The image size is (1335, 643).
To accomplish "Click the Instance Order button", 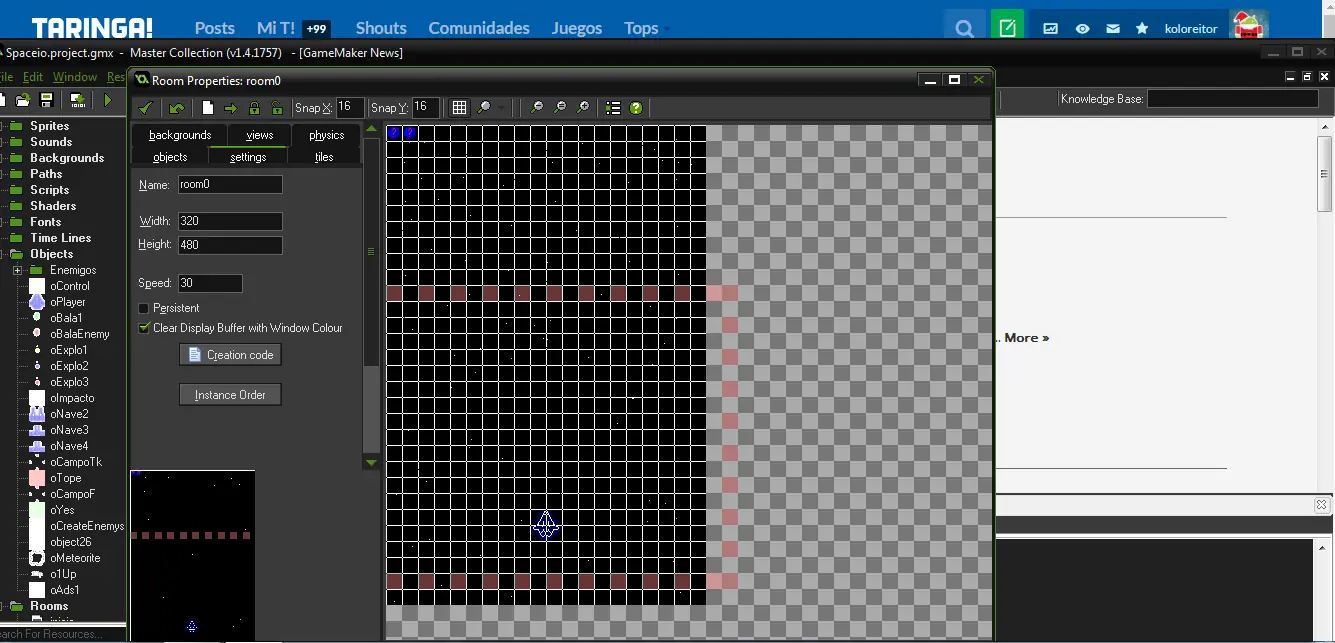I will click(x=230, y=395).
